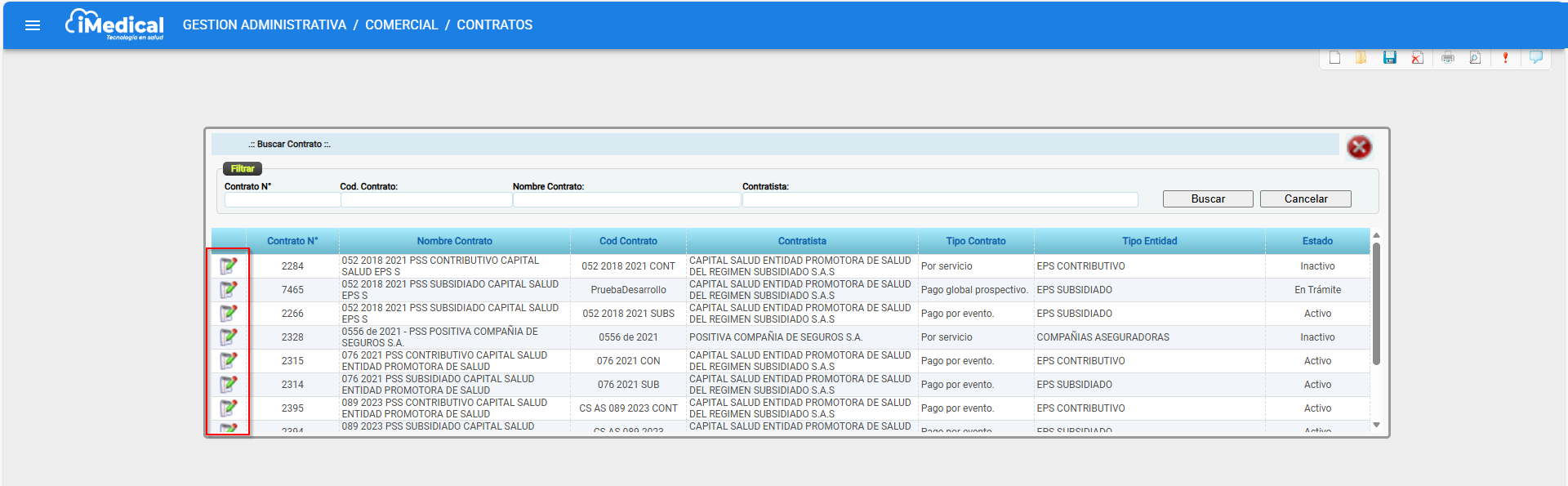Click the red exclamation alert icon

click(1505, 57)
